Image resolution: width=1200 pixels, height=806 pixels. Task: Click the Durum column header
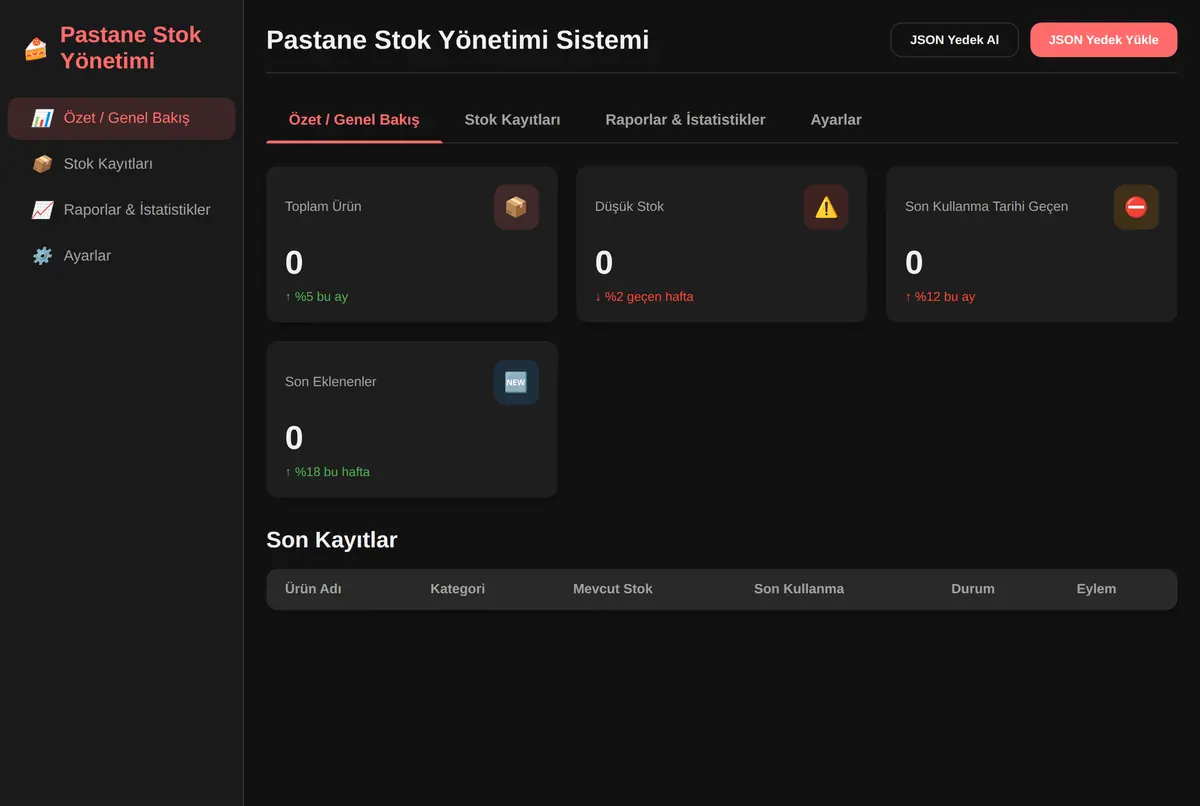[x=973, y=589]
